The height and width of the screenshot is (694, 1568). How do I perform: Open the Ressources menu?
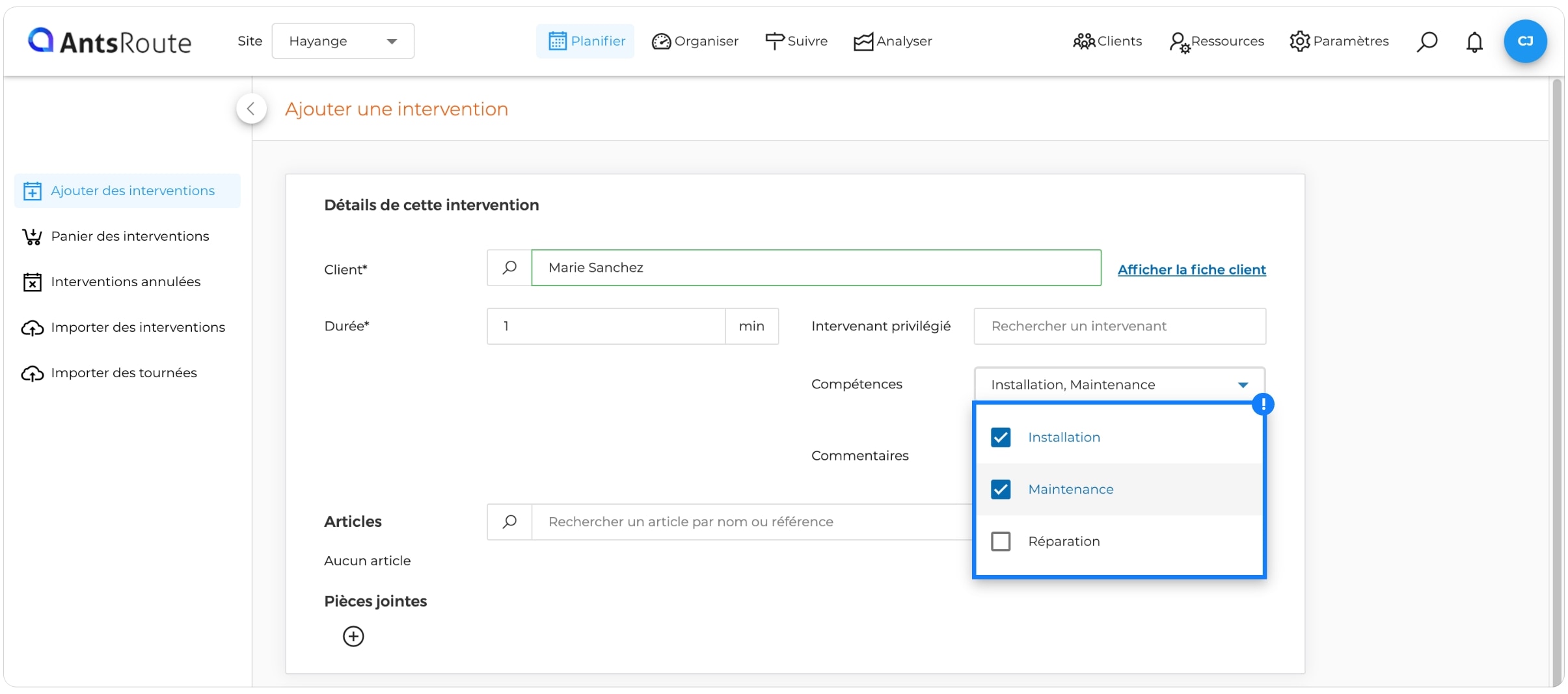1216,42
